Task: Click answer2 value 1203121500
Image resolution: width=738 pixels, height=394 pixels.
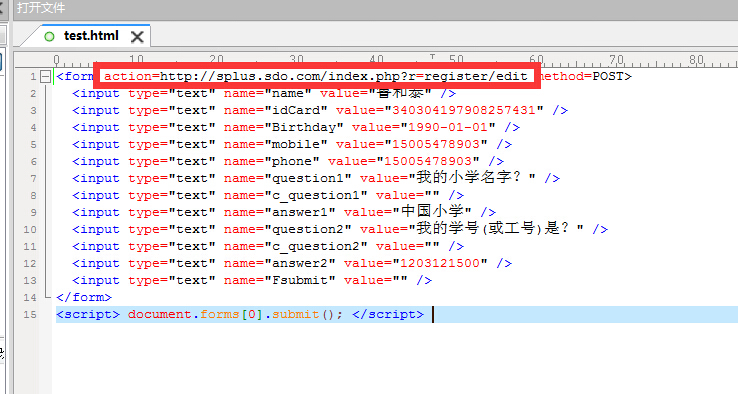Action: click(440, 263)
